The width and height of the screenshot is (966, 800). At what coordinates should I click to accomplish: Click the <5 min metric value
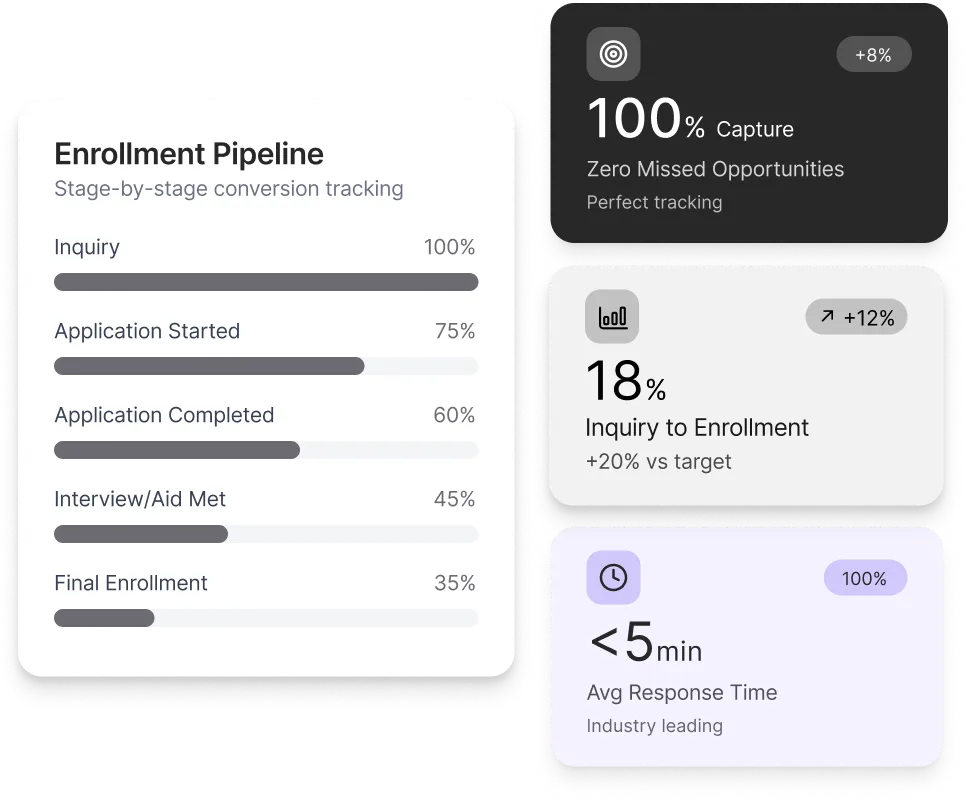coord(646,645)
